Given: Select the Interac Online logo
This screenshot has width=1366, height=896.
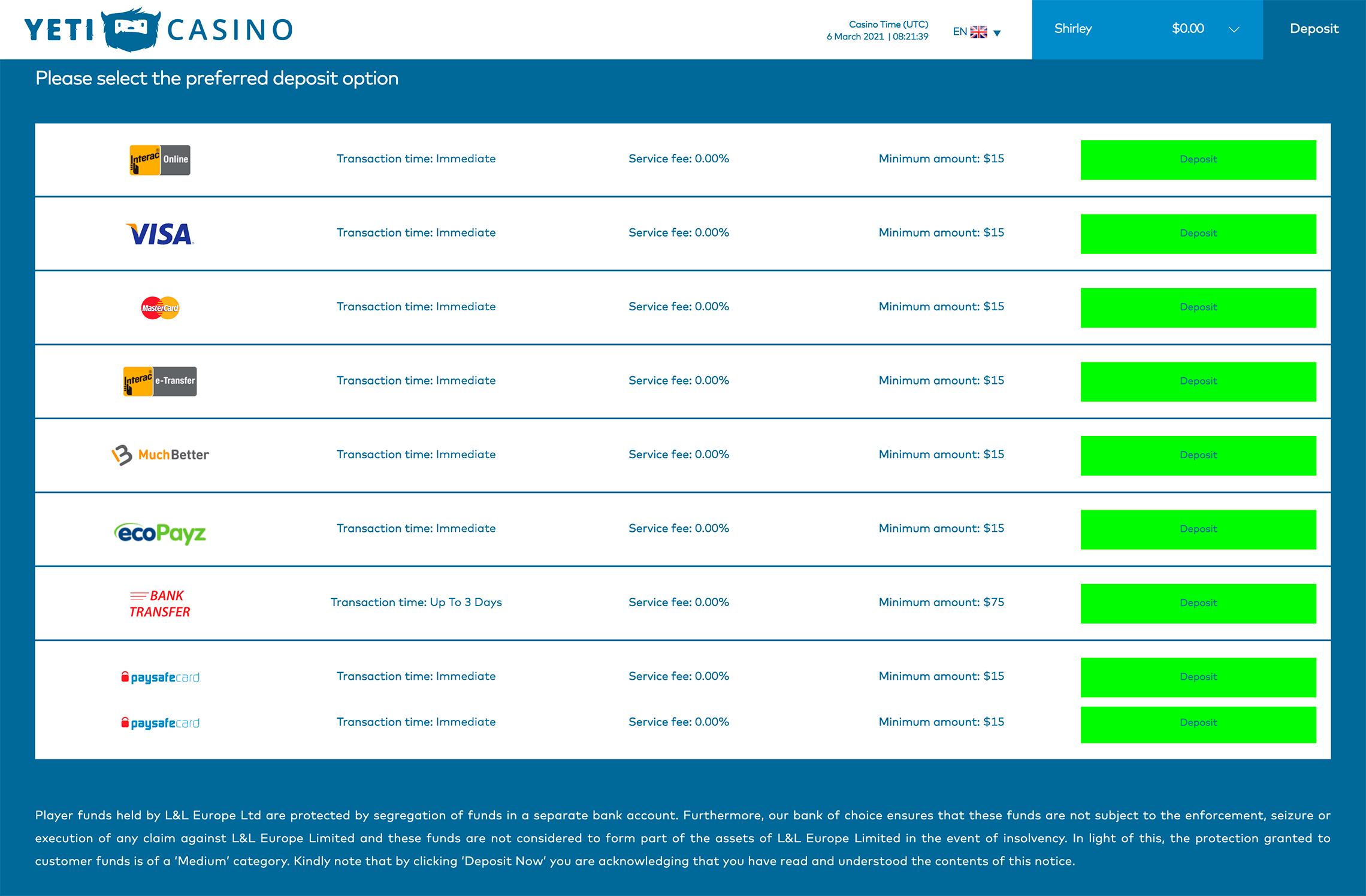Looking at the screenshot, I should [x=160, y=160].
